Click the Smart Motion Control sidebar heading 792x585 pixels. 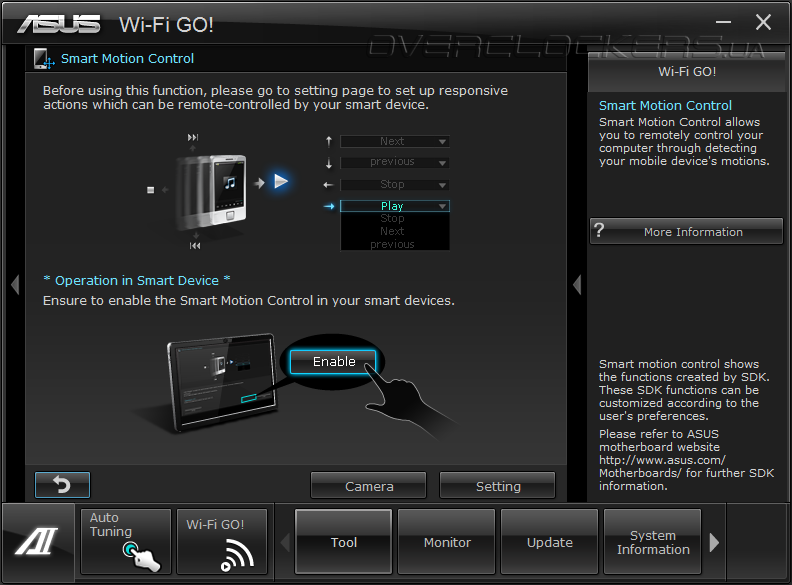665,106
